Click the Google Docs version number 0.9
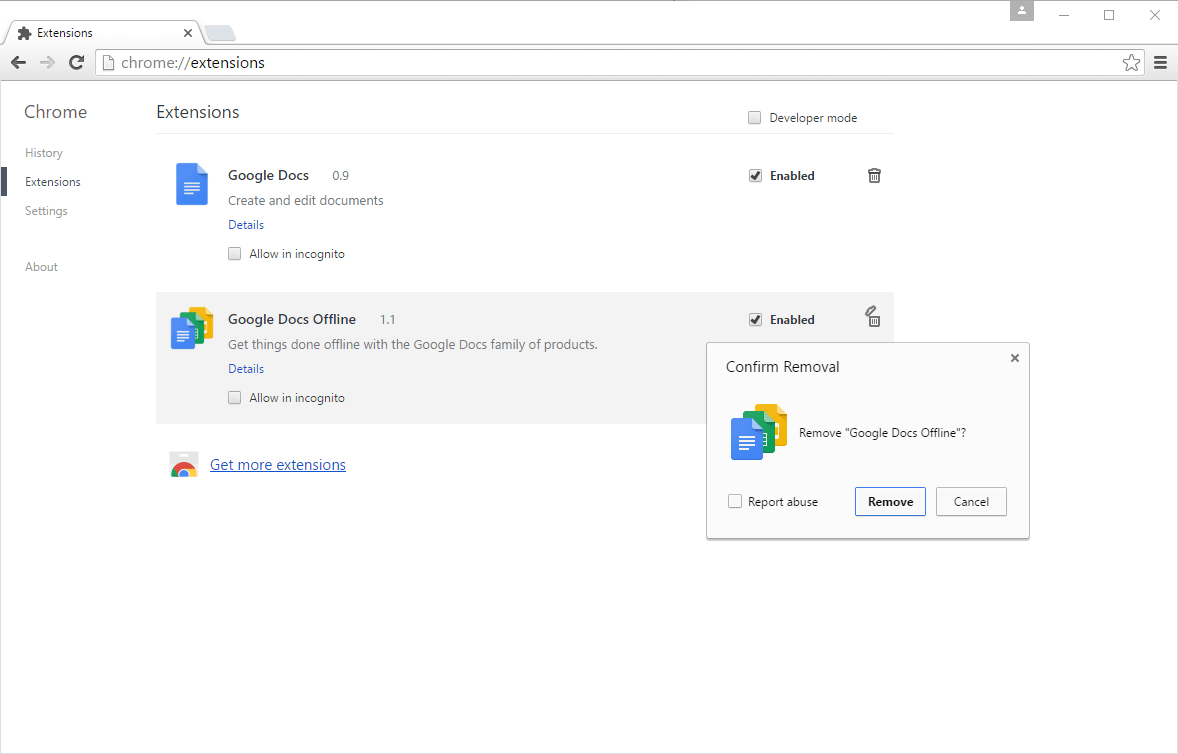This screenshot has height=754, width=1178. (340, 176)
